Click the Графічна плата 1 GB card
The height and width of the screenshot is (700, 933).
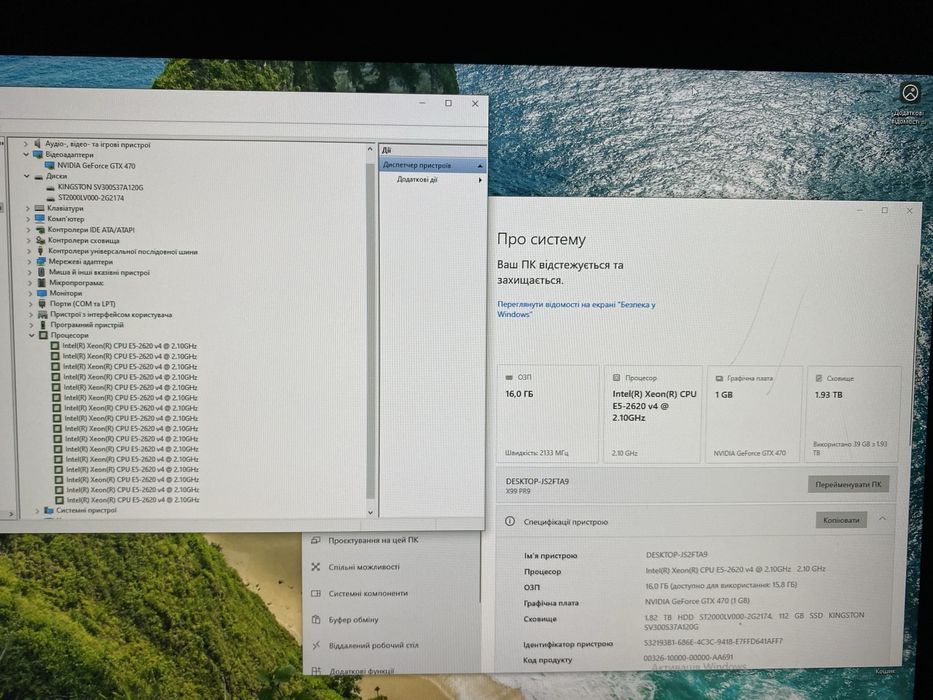pyautogui.click(x=754, y=414)
